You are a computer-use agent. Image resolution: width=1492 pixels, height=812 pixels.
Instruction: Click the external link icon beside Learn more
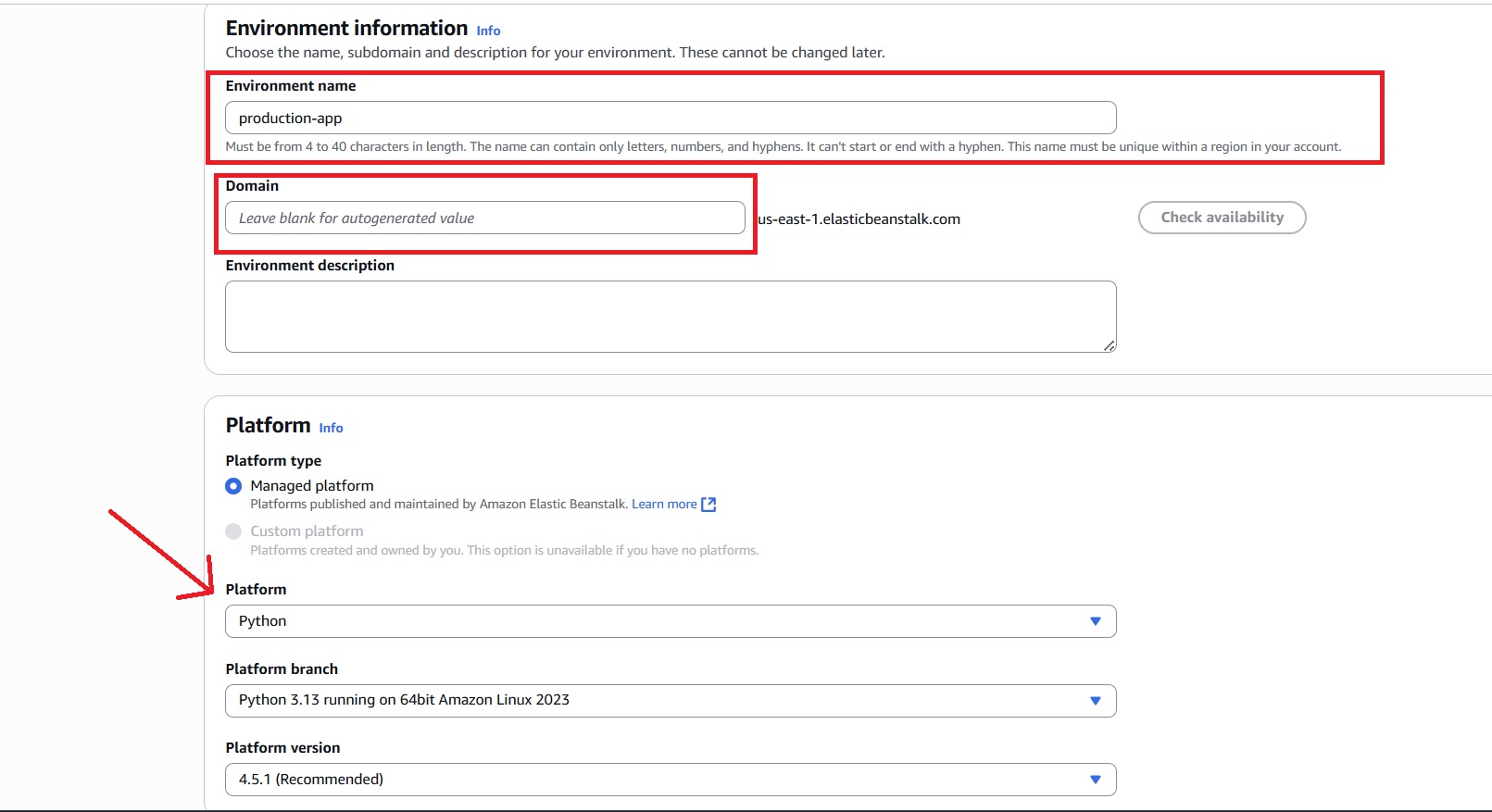click(708, 505)
